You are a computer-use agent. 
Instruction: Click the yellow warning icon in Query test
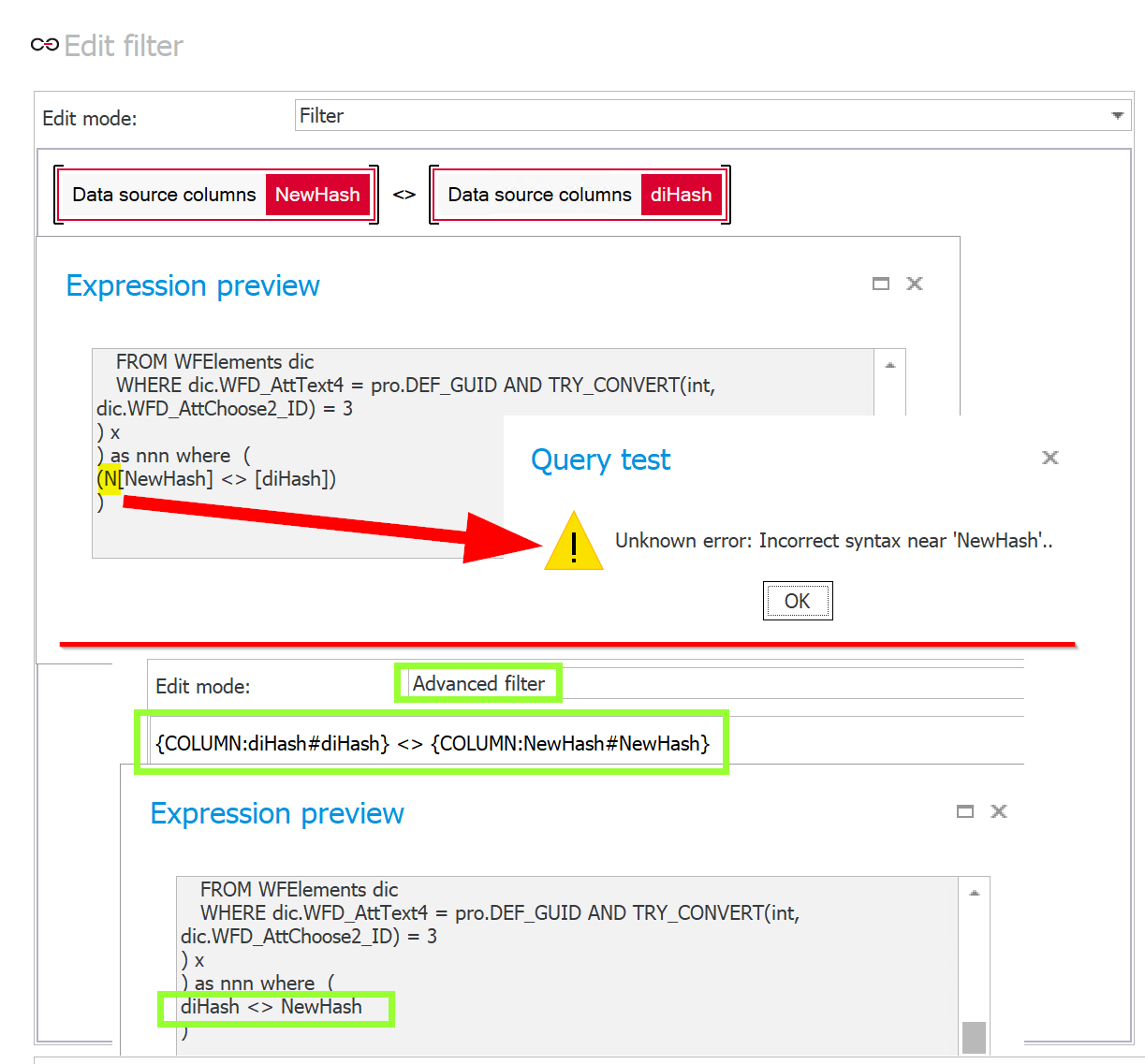[x=573, y=543]
